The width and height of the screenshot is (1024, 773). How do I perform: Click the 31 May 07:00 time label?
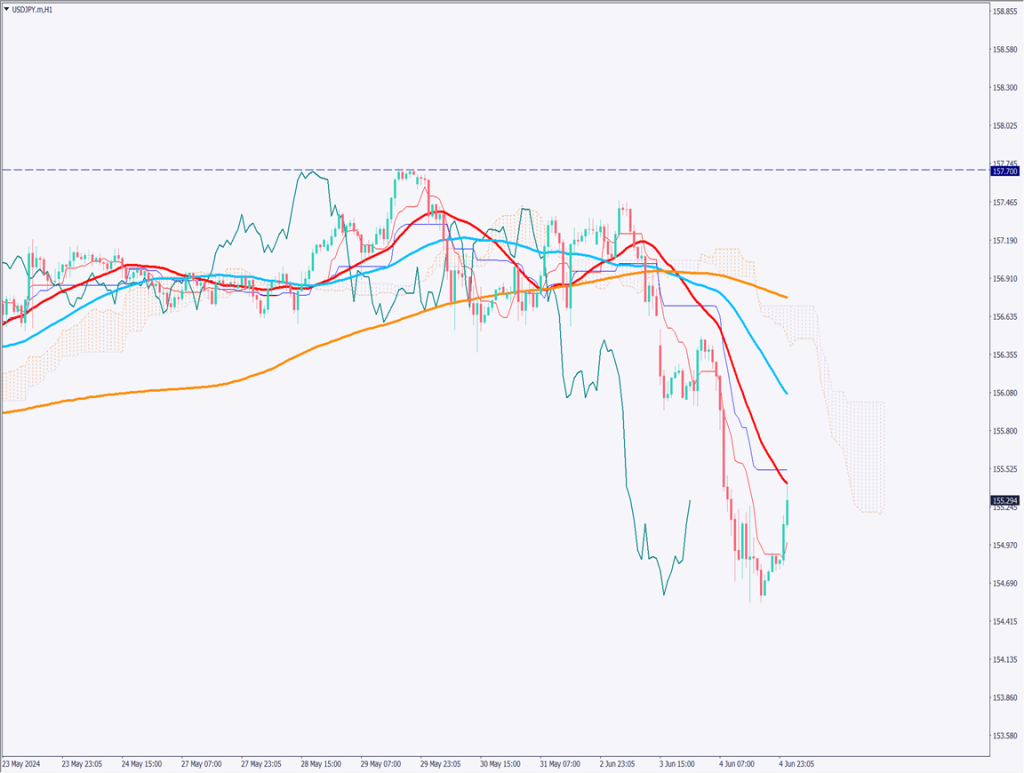pyautogui.click(x=559, y=763)
